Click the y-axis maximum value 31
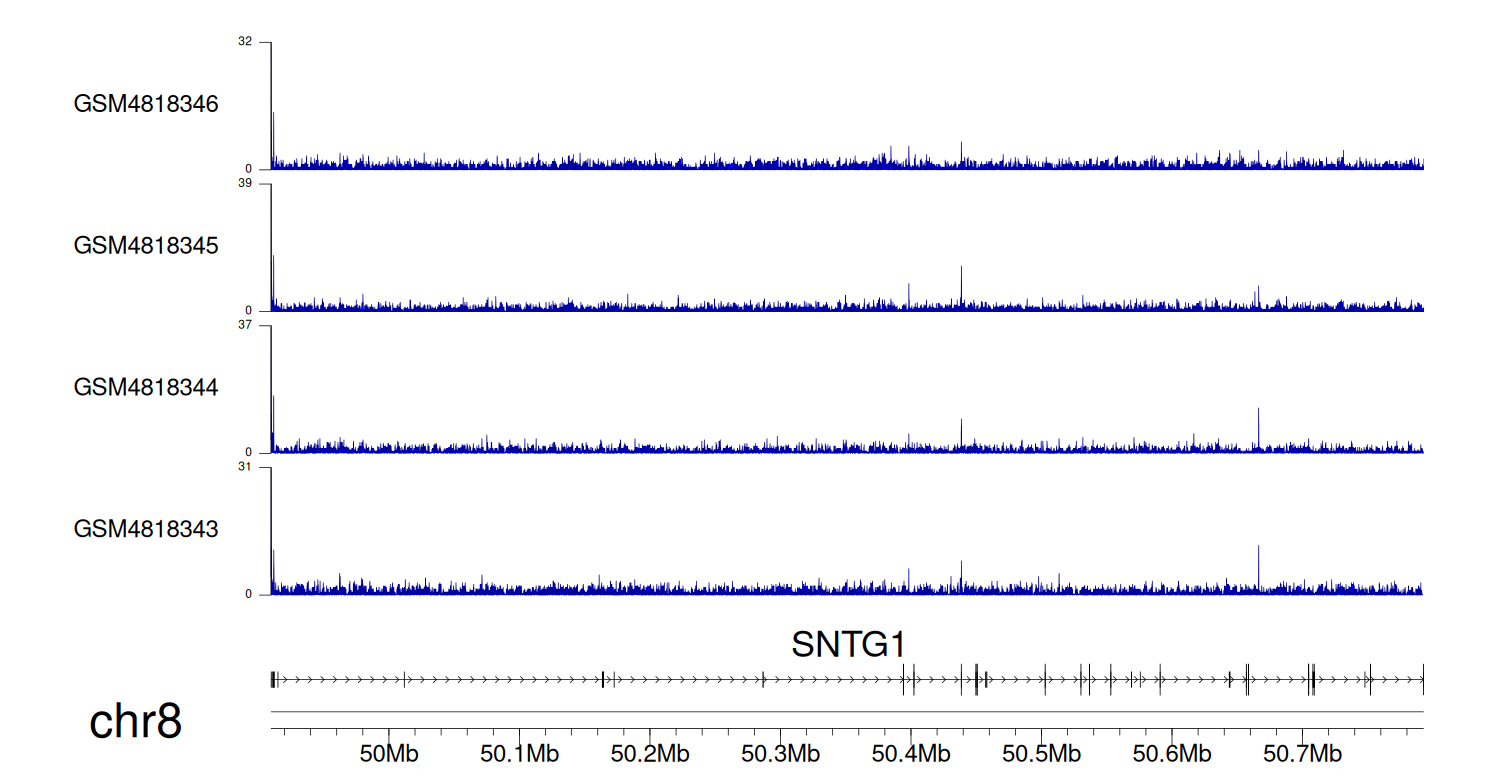The height and width of the screenshot is (780, 1500). (245, 467)
